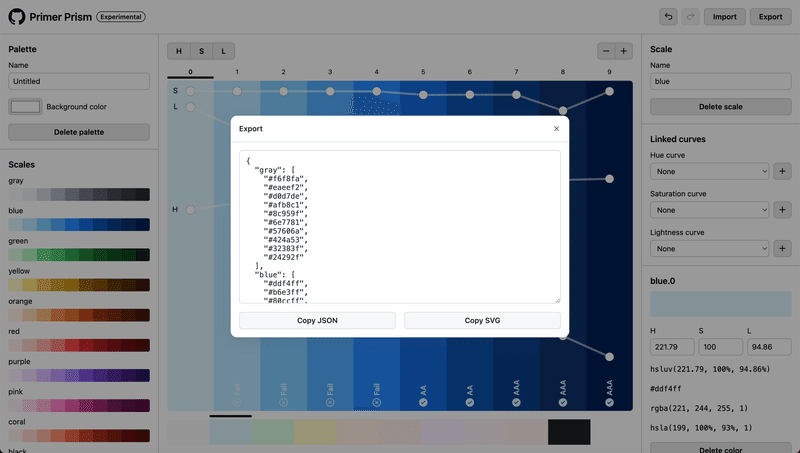Click the undo arrow button

[668, 17]
